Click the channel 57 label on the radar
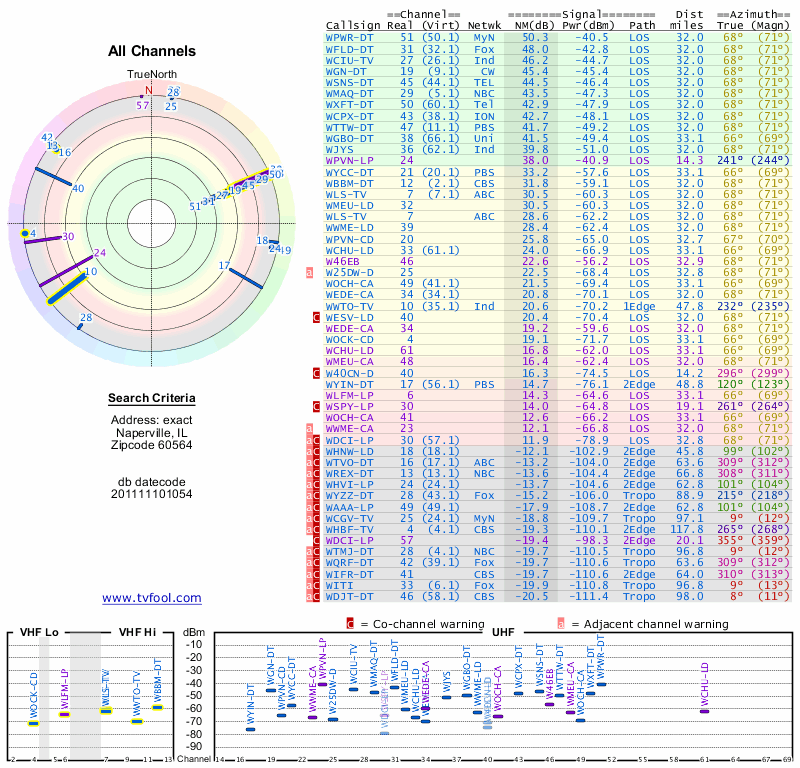This screenshot has width=800, height=768. [142, 105]
